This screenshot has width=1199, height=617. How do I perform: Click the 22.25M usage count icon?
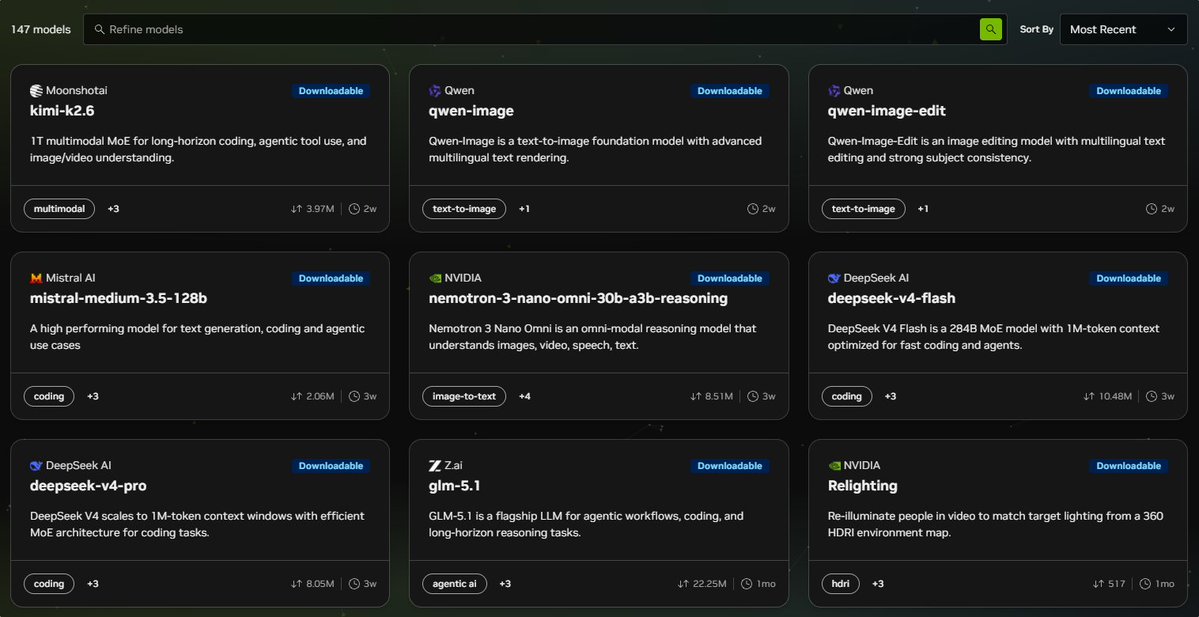point(684,583)
